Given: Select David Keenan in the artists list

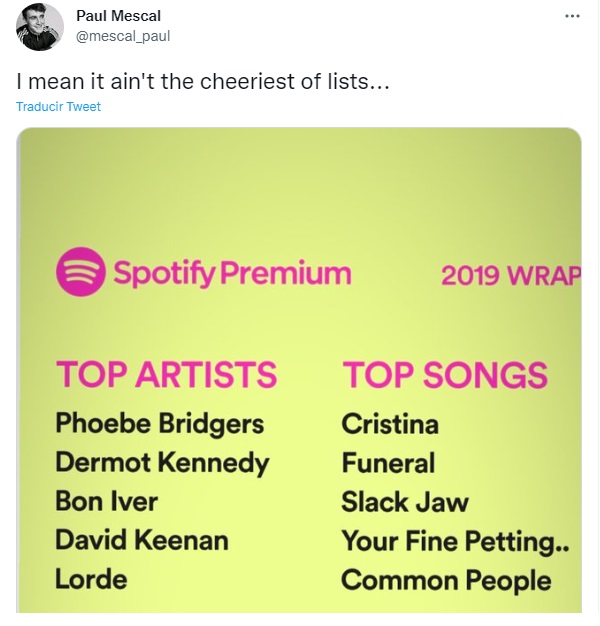Looking at the screenshot, I should [x=142, y=541].
